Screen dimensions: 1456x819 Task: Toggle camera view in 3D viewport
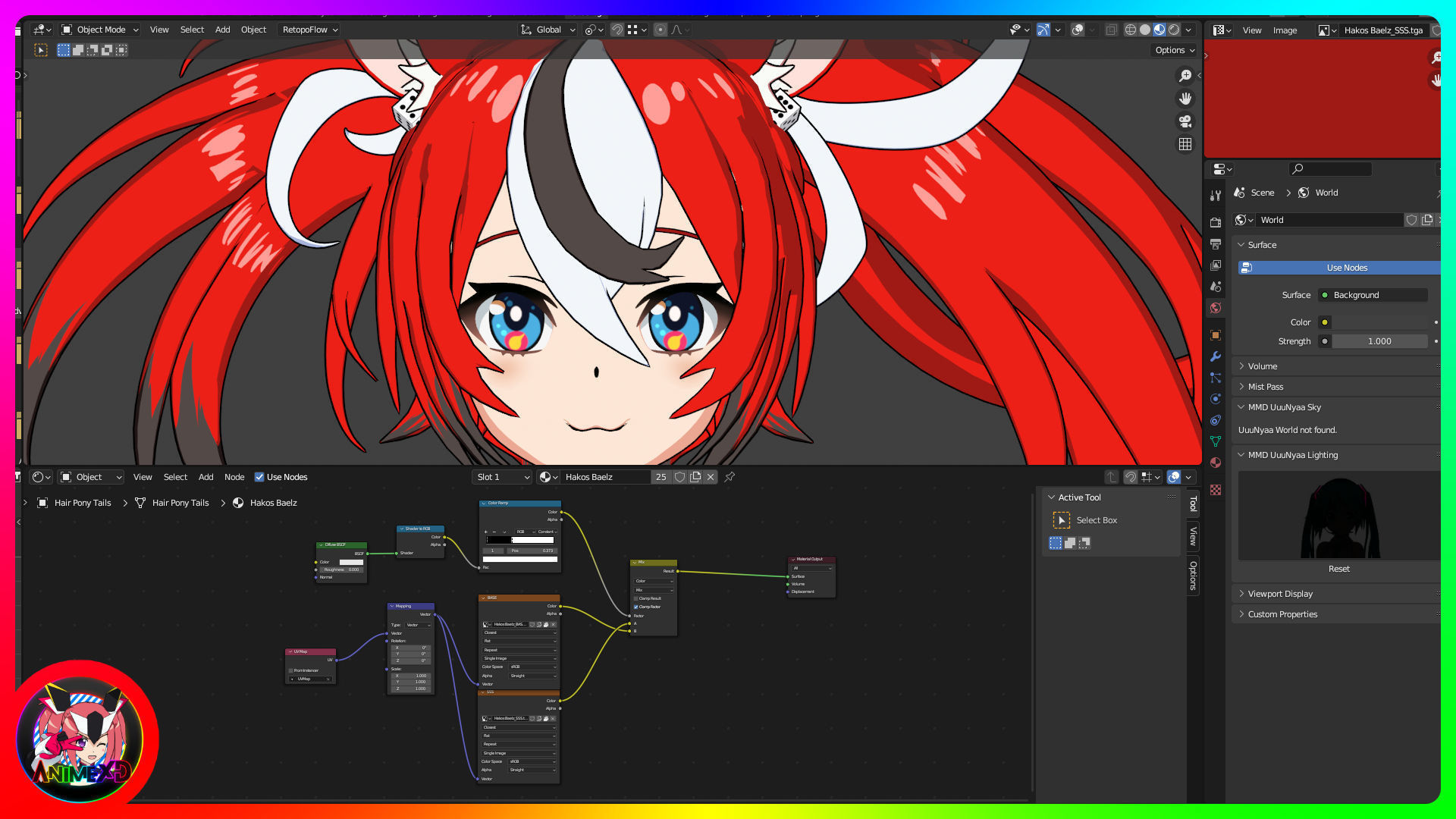coord(1185,121)
